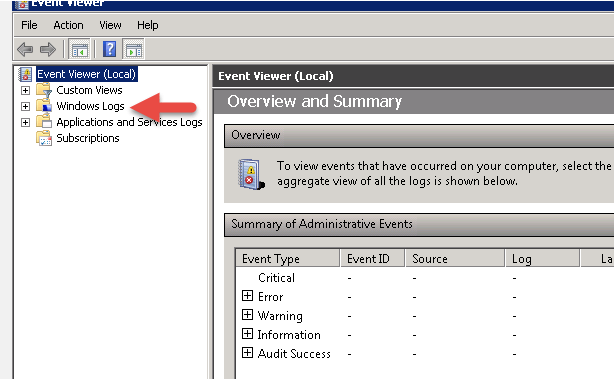Open the View menu

(110, 25)
